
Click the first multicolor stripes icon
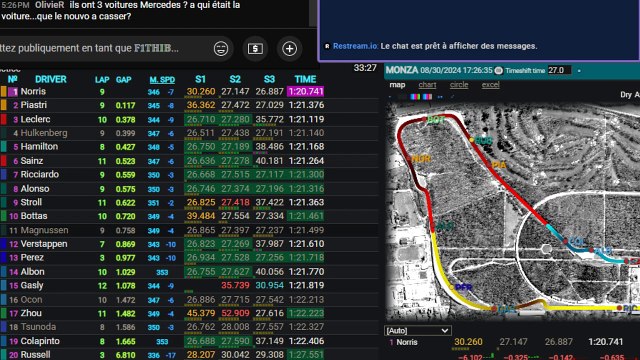[415, 97]
